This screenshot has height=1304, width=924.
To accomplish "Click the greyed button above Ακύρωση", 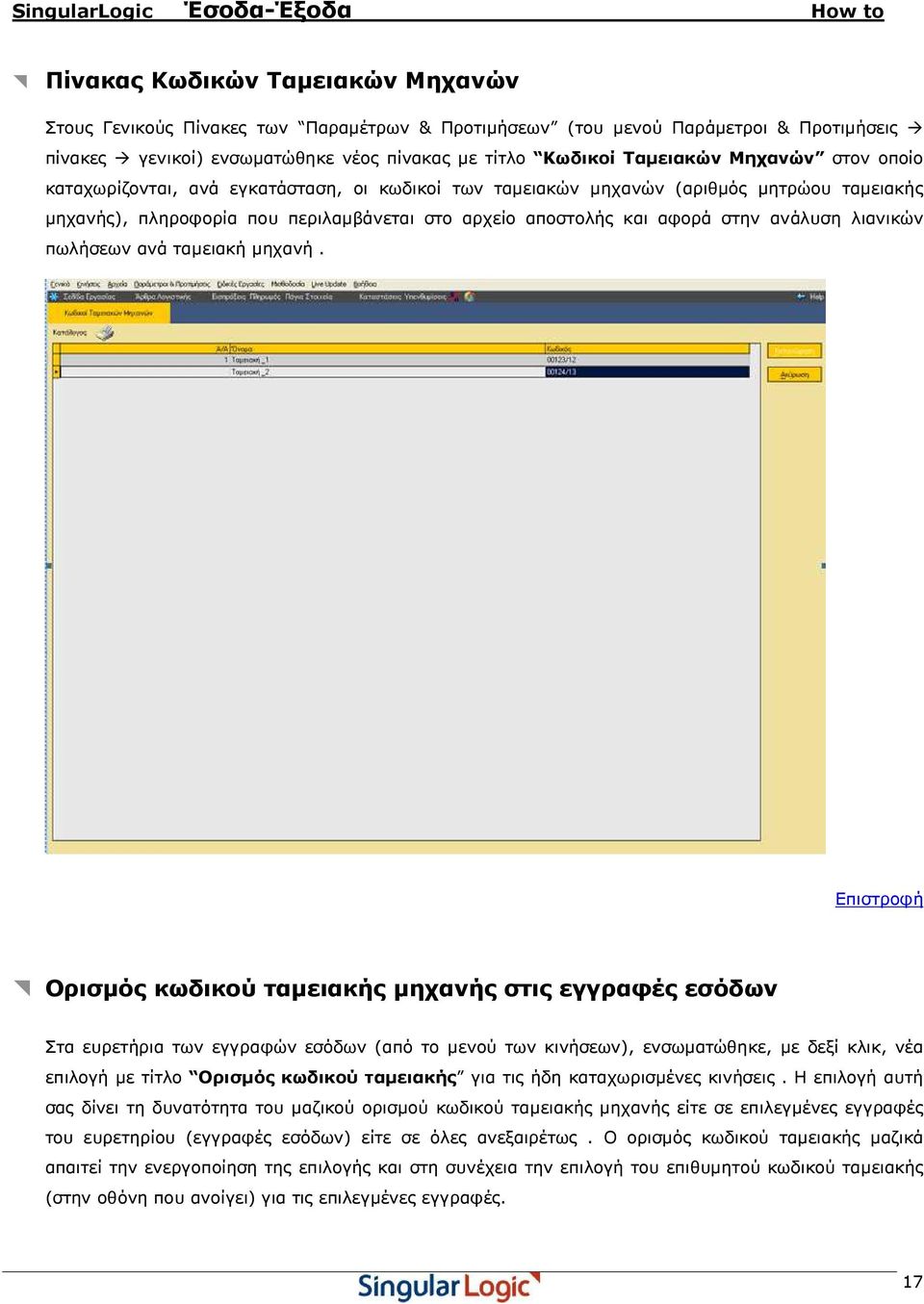I will (x=794, y=351).
